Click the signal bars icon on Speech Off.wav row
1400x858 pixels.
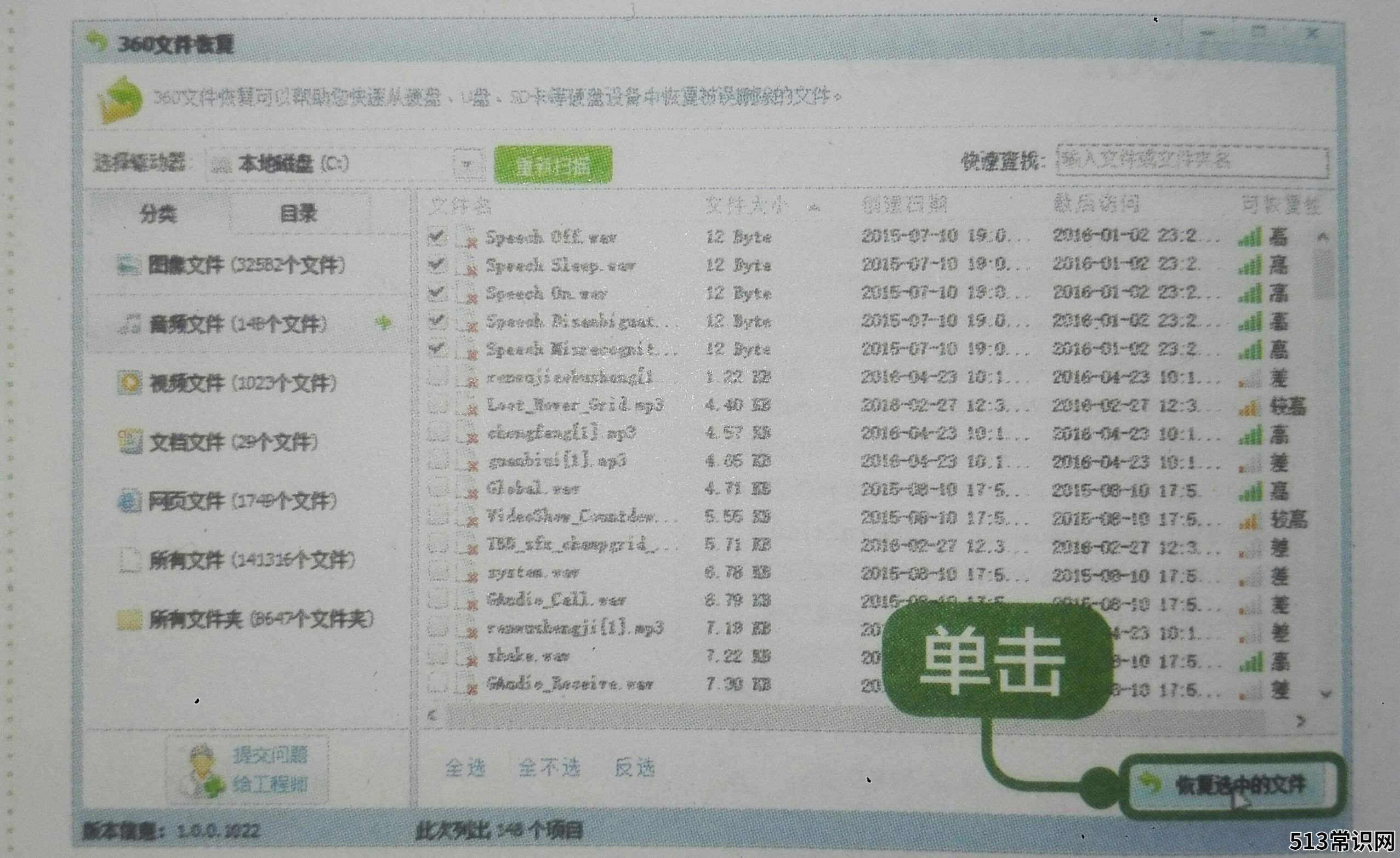[1250, 236]
